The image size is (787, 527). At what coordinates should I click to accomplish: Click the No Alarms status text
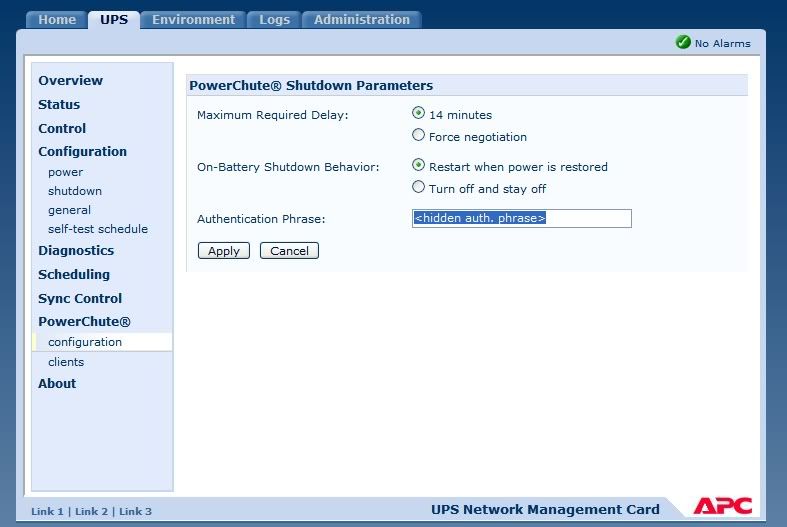[x=722, y=44]
